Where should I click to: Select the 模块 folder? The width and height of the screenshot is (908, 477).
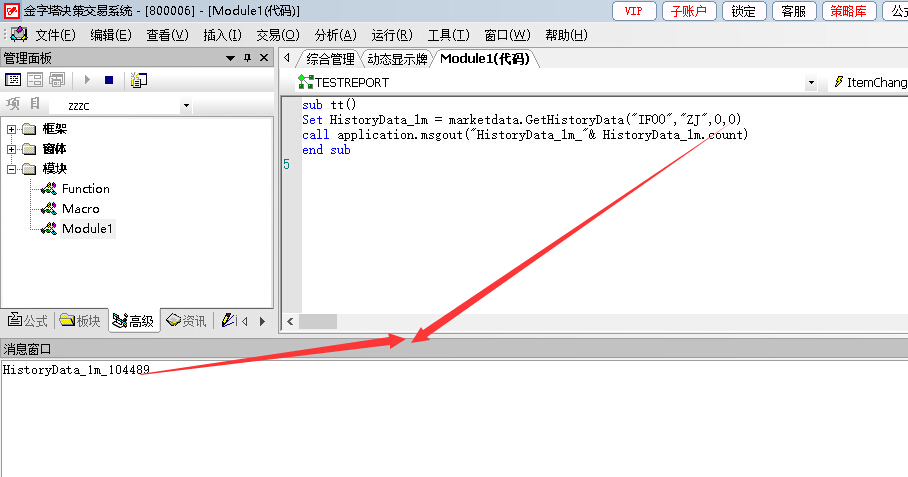point(54,169)
